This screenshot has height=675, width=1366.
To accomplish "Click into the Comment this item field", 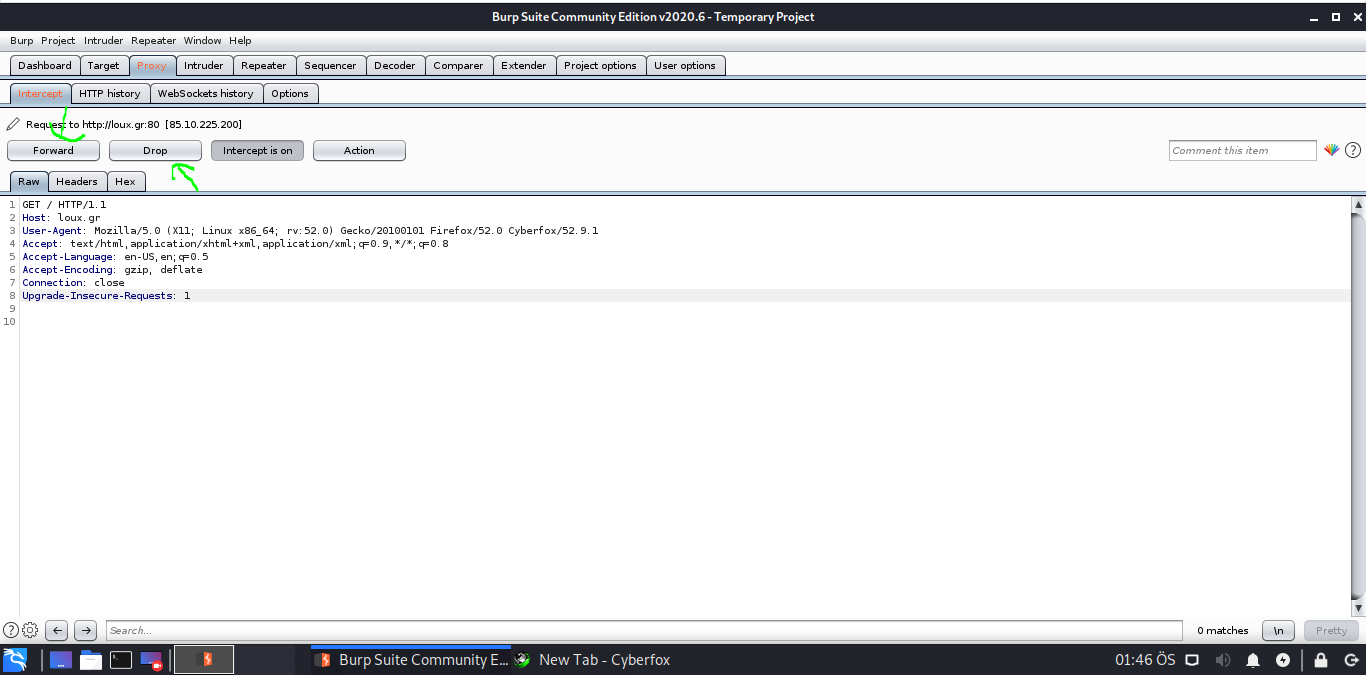I will [x=1243, y=150].
